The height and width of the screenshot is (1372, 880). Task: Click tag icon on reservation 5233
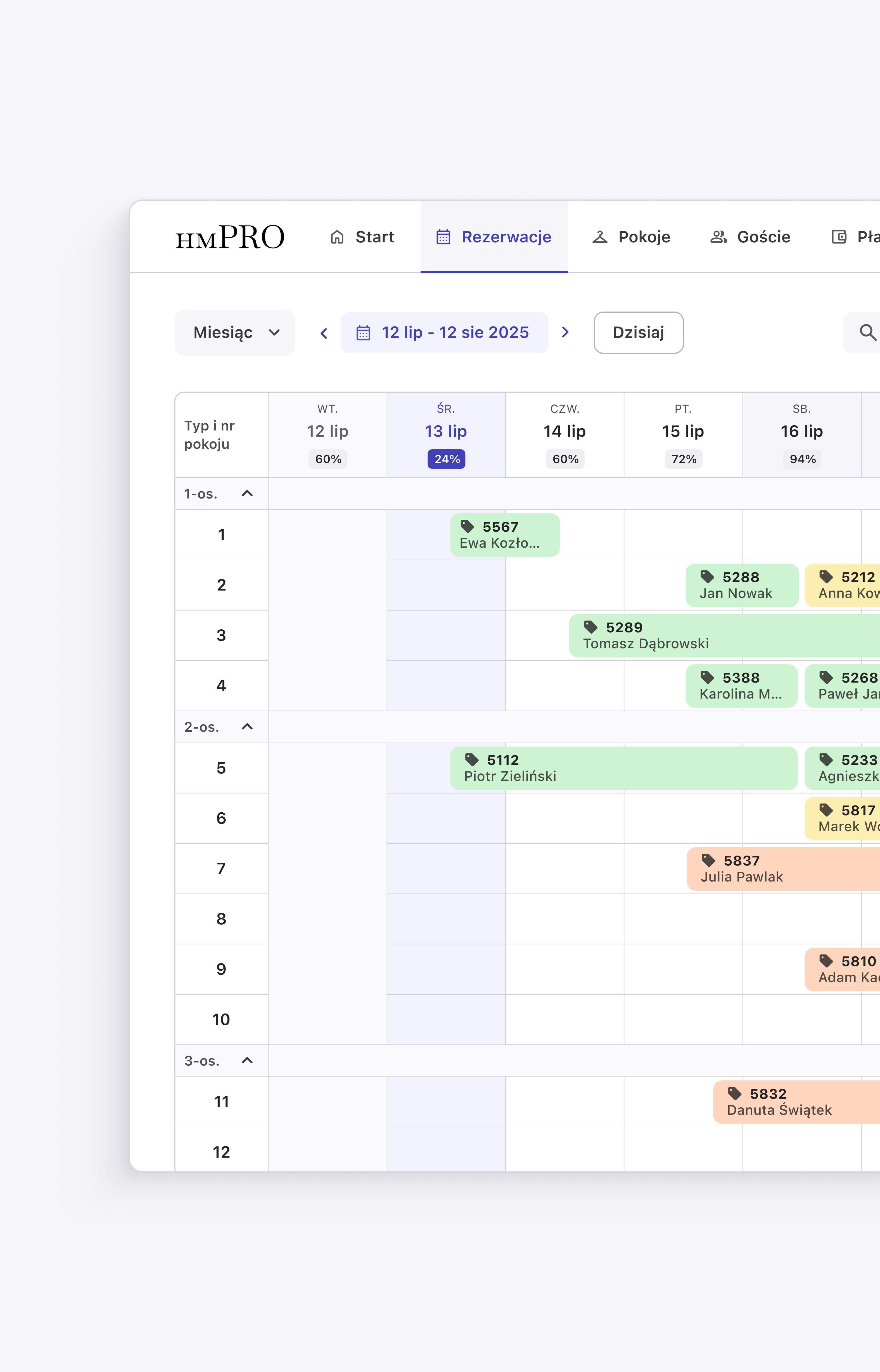[x=826, y=760]
